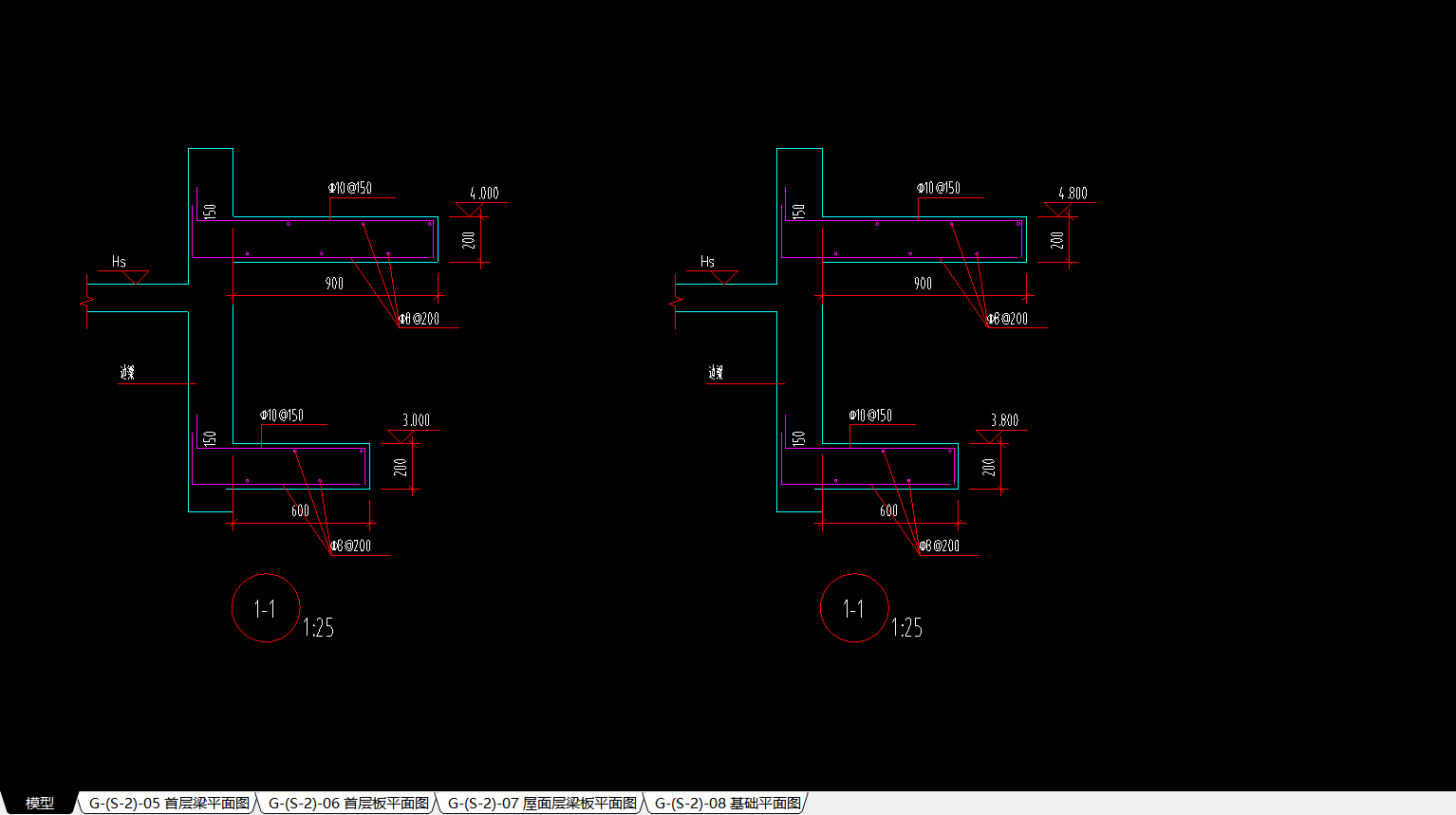Viewport: 1456px width, 815px height.
Task: Select the 900 dimension below the 4.000 slab
Action: coord(334,284)
